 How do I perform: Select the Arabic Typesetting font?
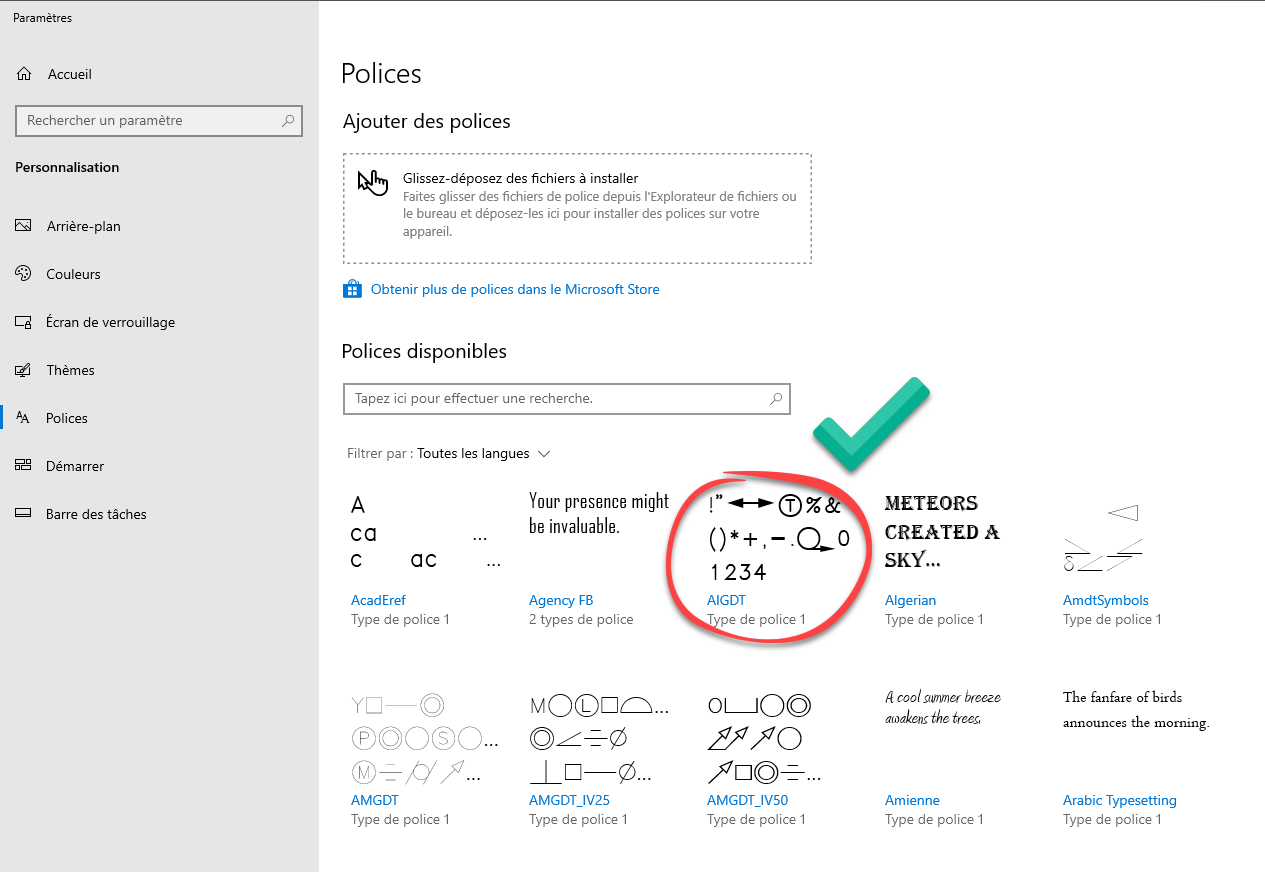(x=1119, y=800)
